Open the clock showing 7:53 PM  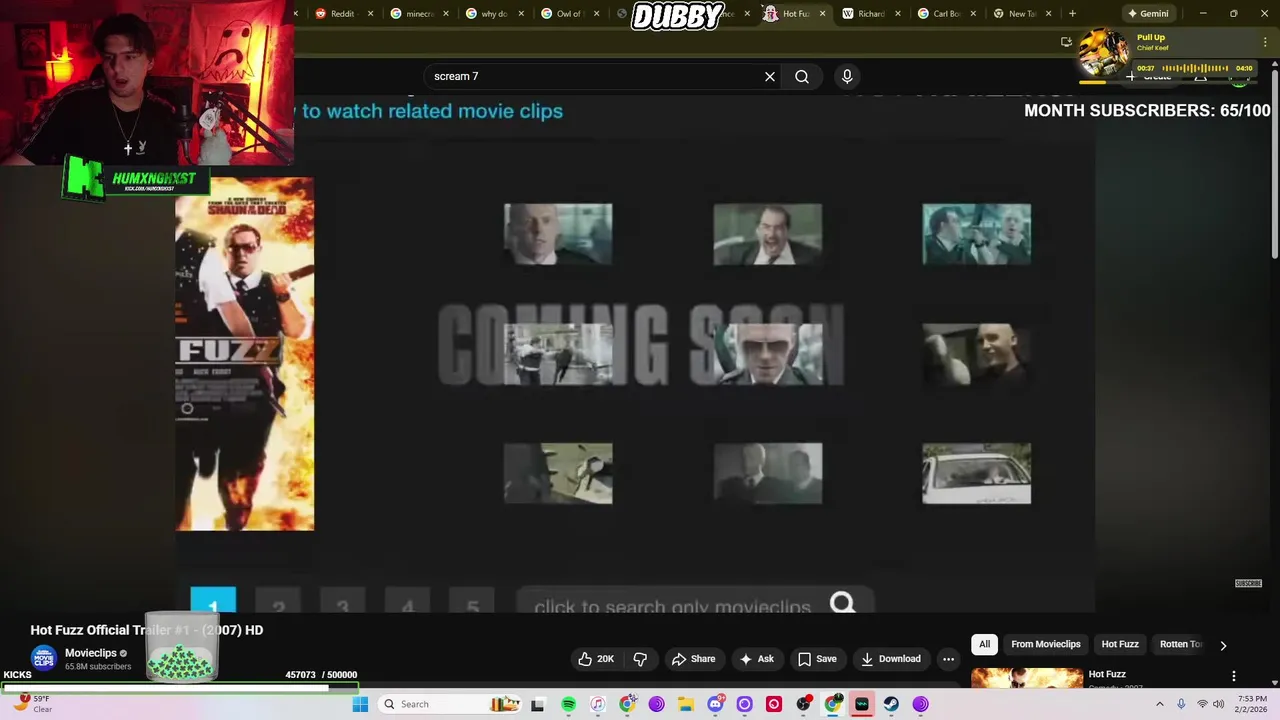1252,704
